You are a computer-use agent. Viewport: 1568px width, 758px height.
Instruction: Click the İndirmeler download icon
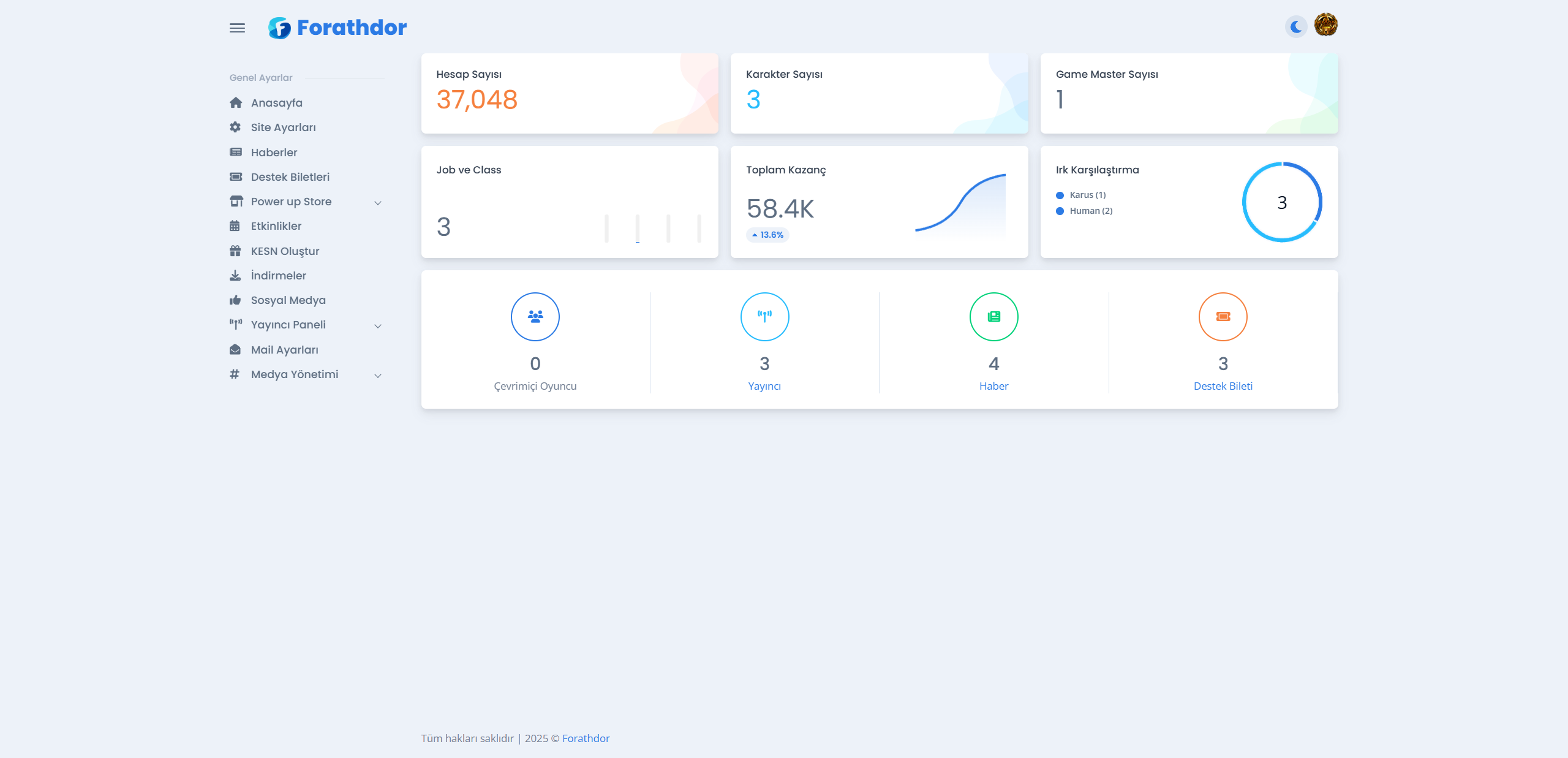click(x=235, y=276)
